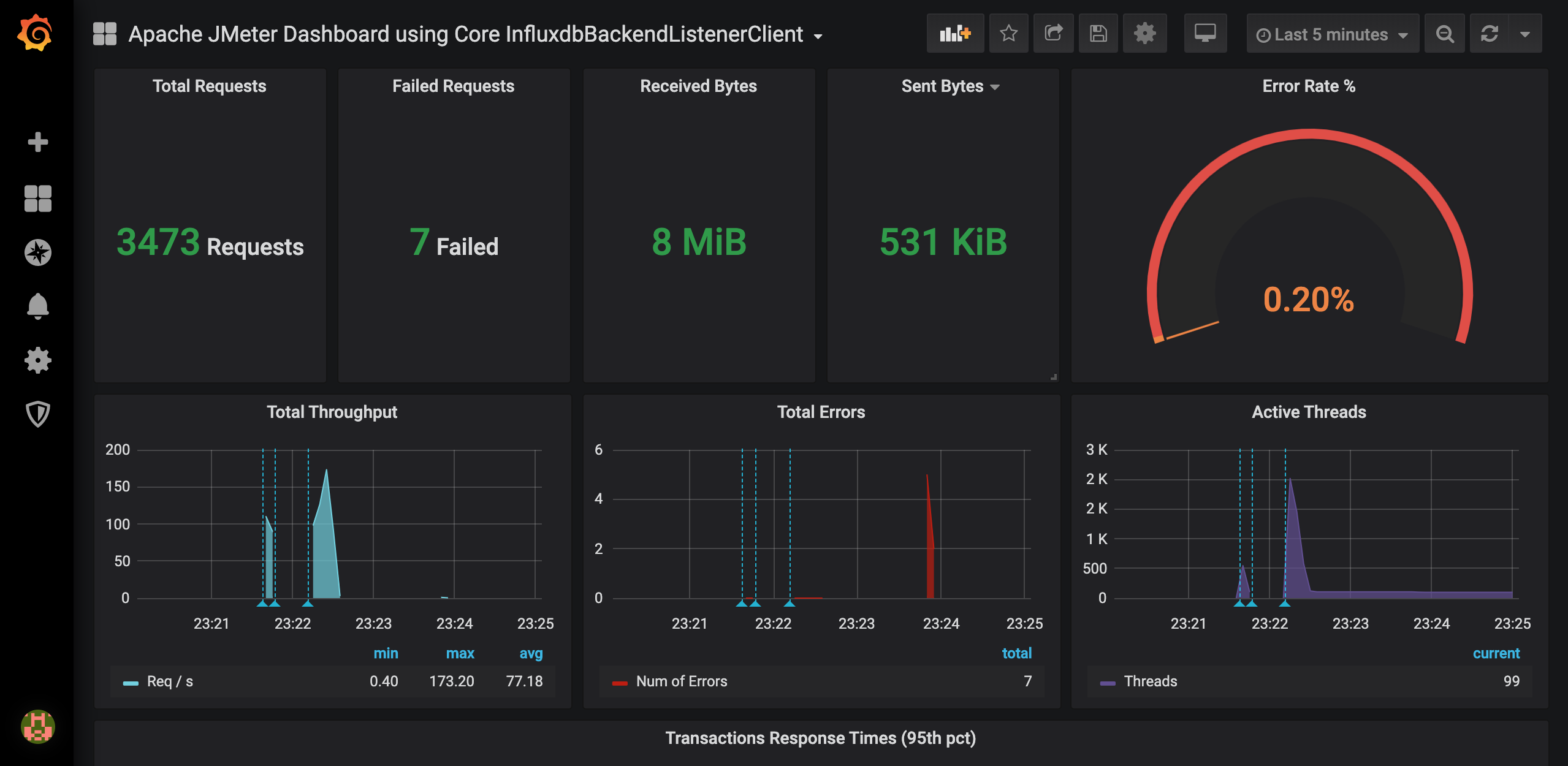The height and width of the screenshot is (766, 1568).
Task: Enter TV view with the monitor icon
Action: (1205, 34)
